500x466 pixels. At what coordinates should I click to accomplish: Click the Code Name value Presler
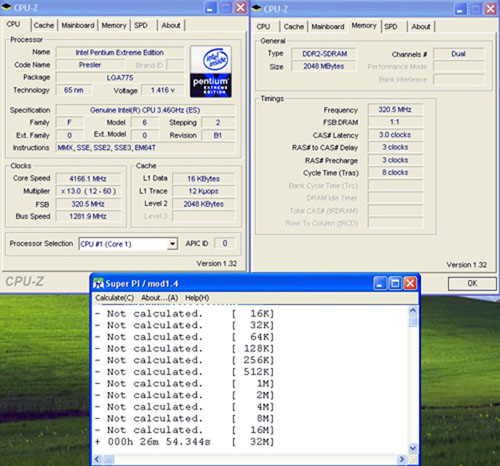coord(90,65)
